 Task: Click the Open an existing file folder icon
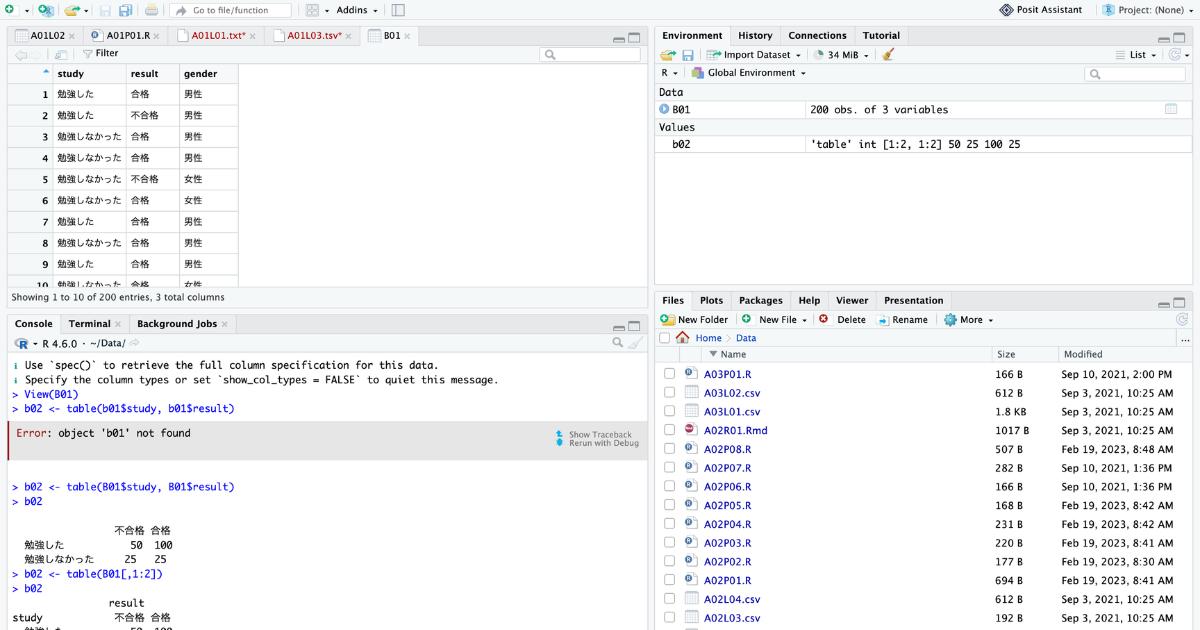tap(71, 10)
